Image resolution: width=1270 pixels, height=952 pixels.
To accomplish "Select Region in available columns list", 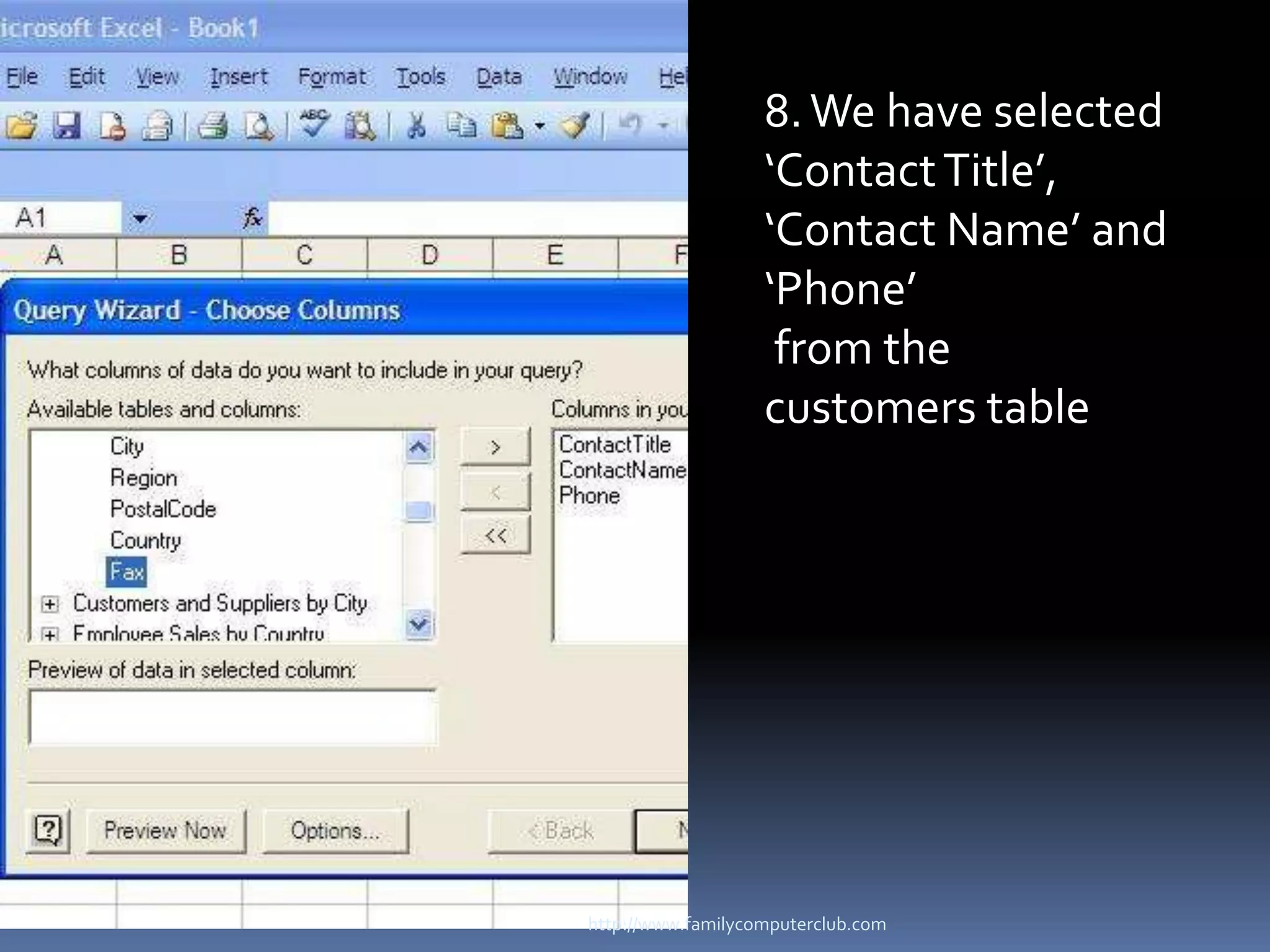I will point(144,478).
